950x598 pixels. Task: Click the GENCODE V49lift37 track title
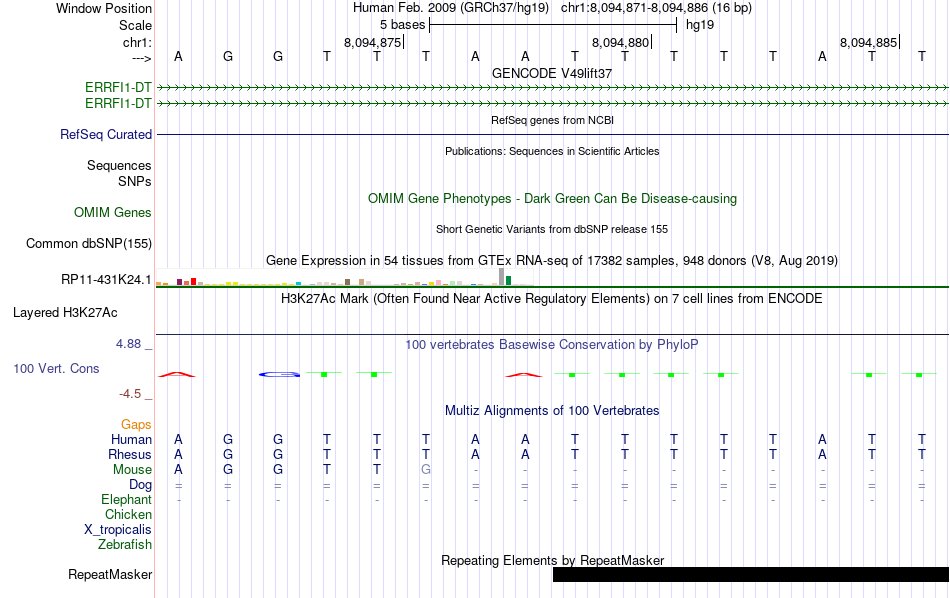click(x=551, y=73)
